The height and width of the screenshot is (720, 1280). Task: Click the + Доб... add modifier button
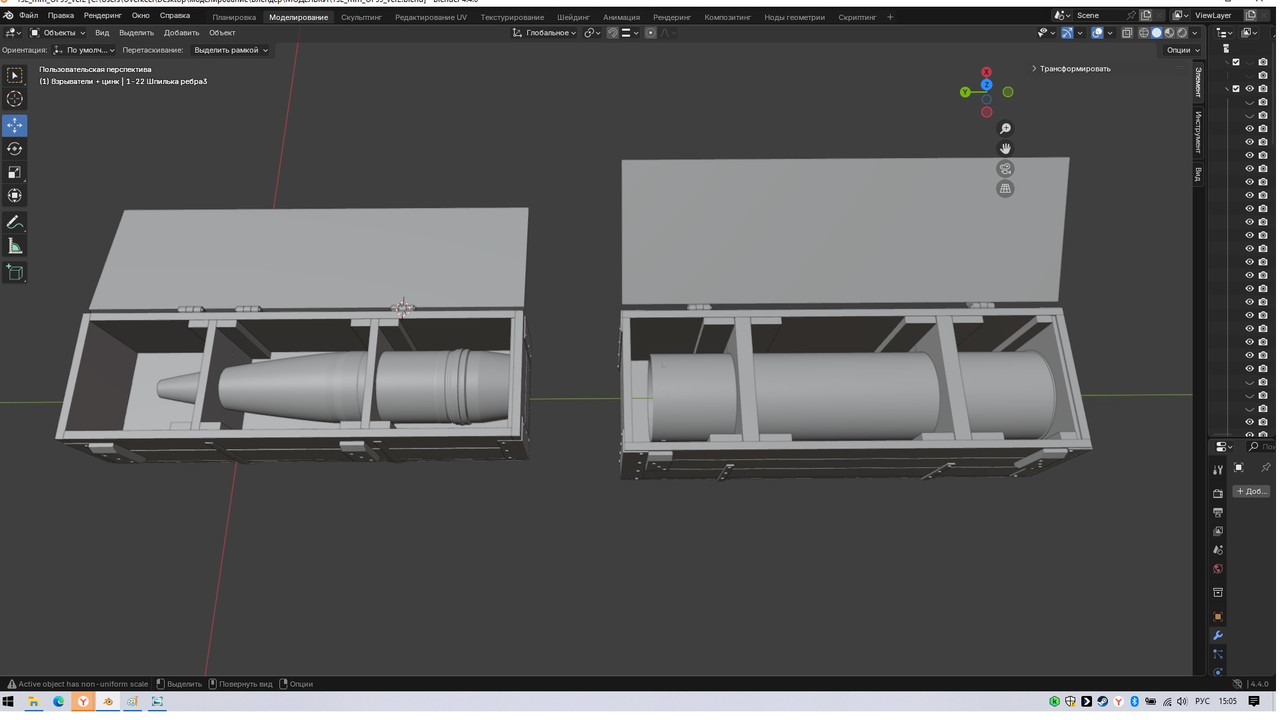coord(1251,491)
